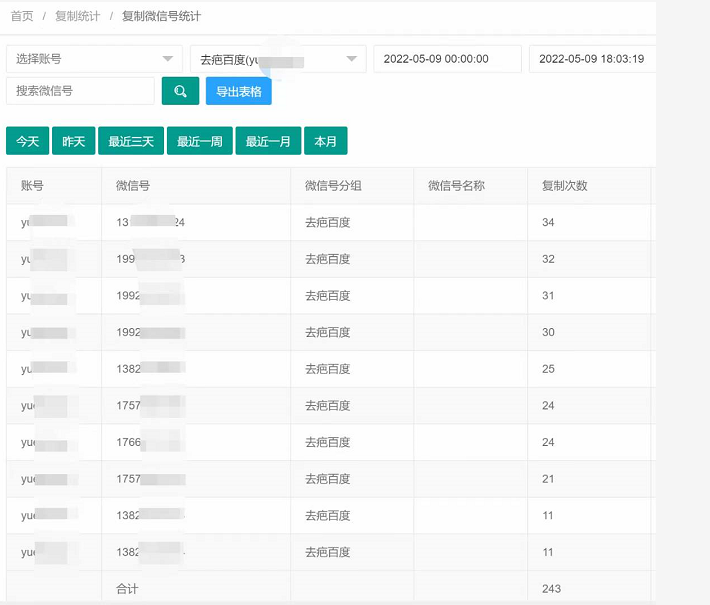
Task: Go to 首页 in breadcrumb
Action: pos(22,16)
